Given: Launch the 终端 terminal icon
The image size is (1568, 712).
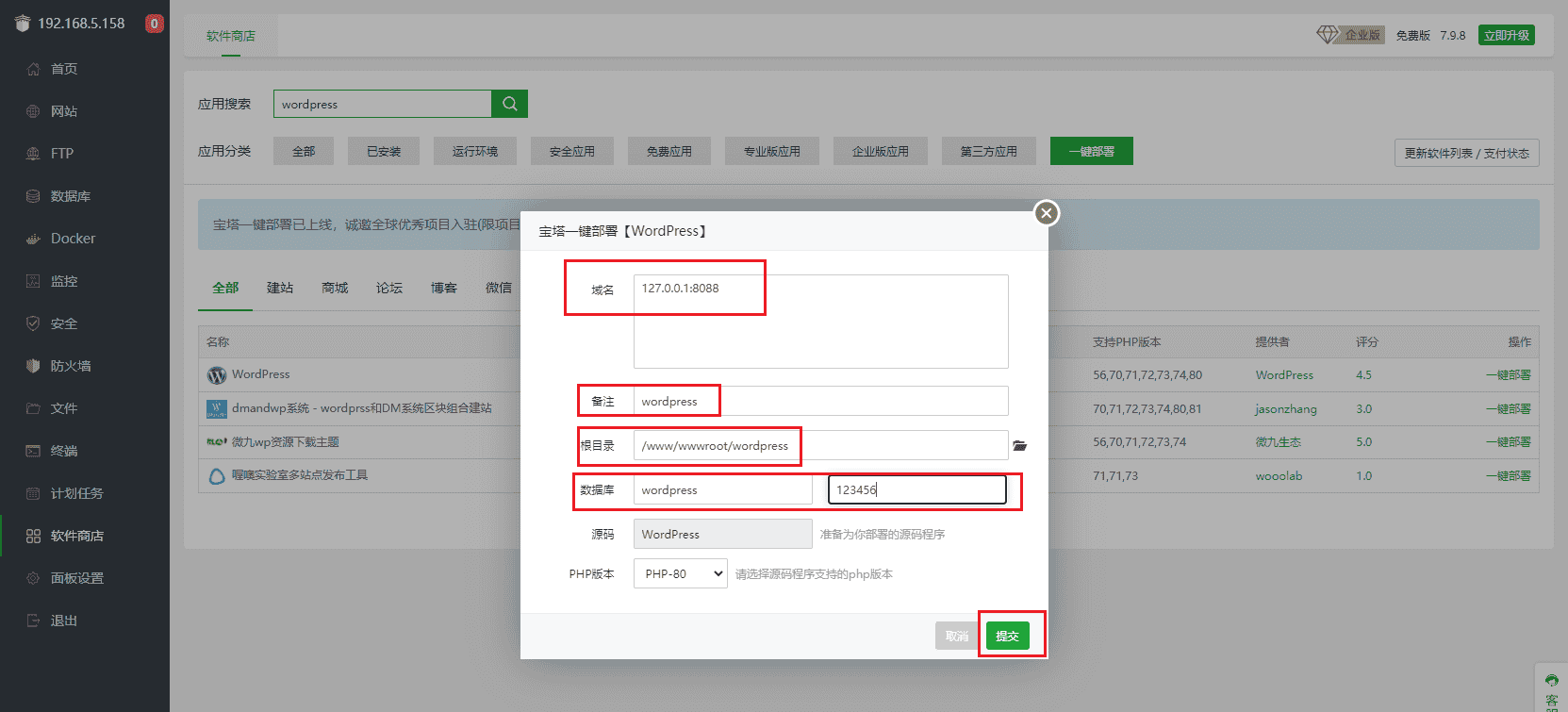Looking at the screenshot, I should (33, 451).
